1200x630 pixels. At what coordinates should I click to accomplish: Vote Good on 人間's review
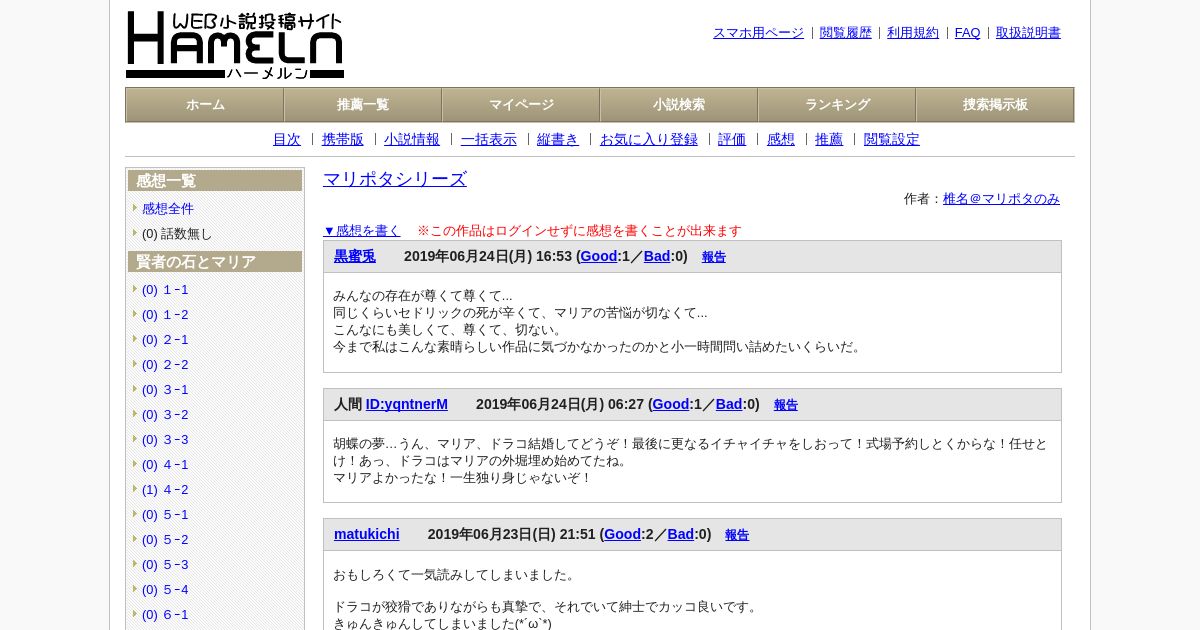point(671,405)
